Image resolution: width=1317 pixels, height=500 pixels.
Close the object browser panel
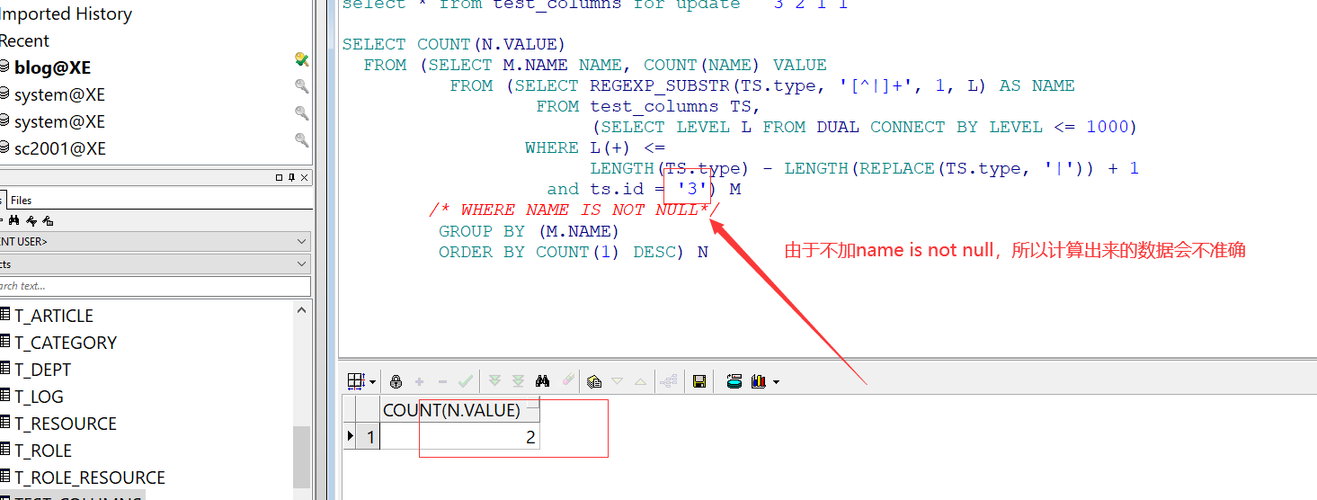pyautogui.click(x=304, y=177)
